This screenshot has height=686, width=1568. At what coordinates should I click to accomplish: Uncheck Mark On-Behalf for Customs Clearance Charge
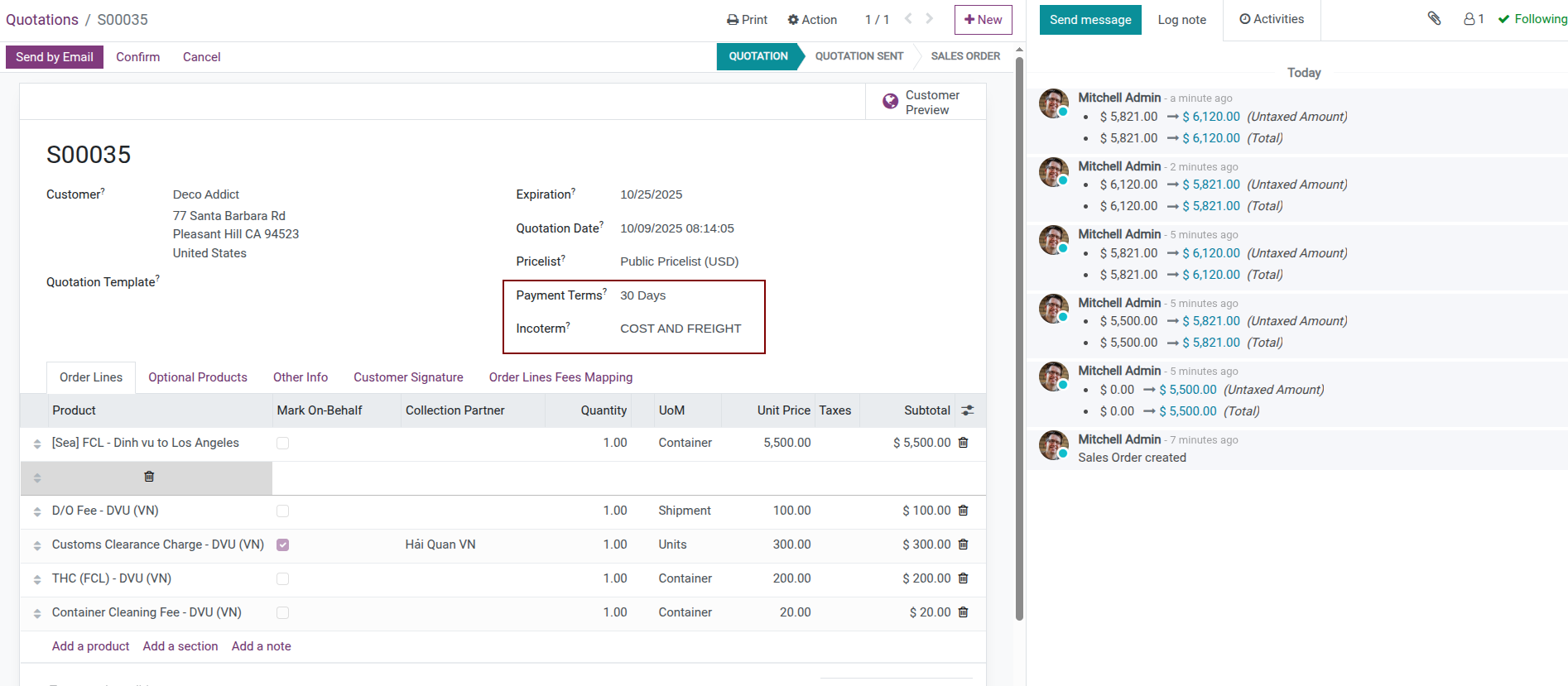point(283,545)
